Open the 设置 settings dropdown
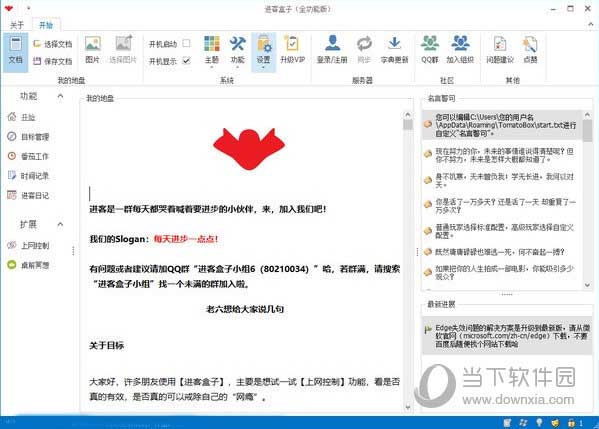The width and height of the screenshot is (599, 429). 263,52
